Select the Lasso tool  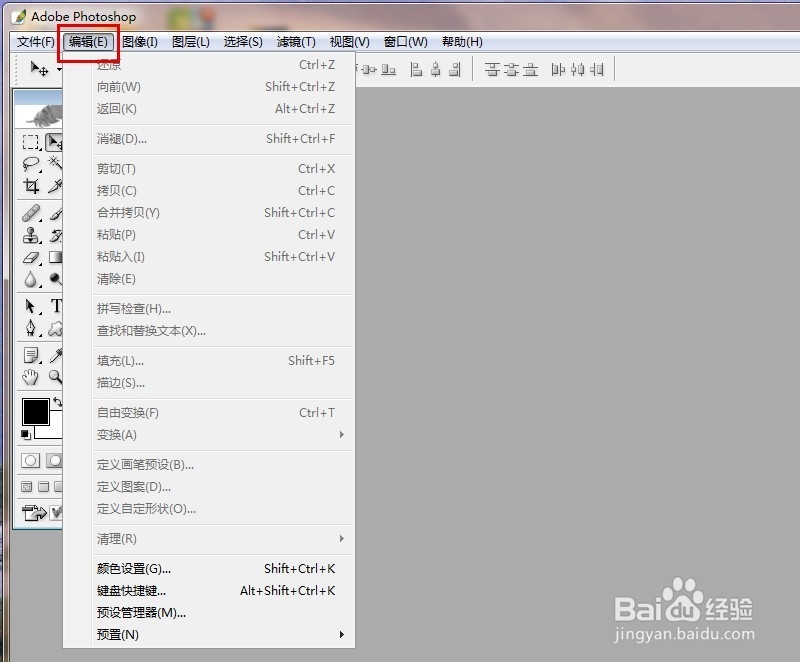coord(31,164)
